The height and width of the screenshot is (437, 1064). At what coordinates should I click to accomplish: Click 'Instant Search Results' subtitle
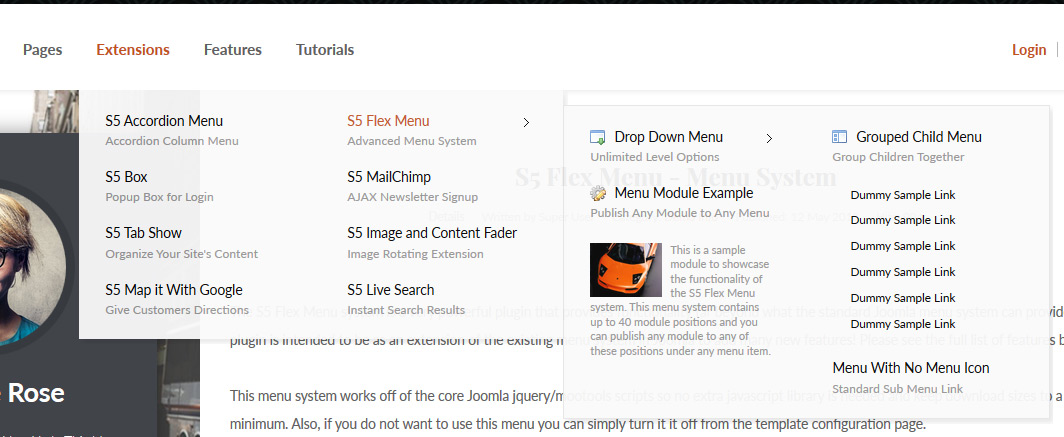[406, 310]
